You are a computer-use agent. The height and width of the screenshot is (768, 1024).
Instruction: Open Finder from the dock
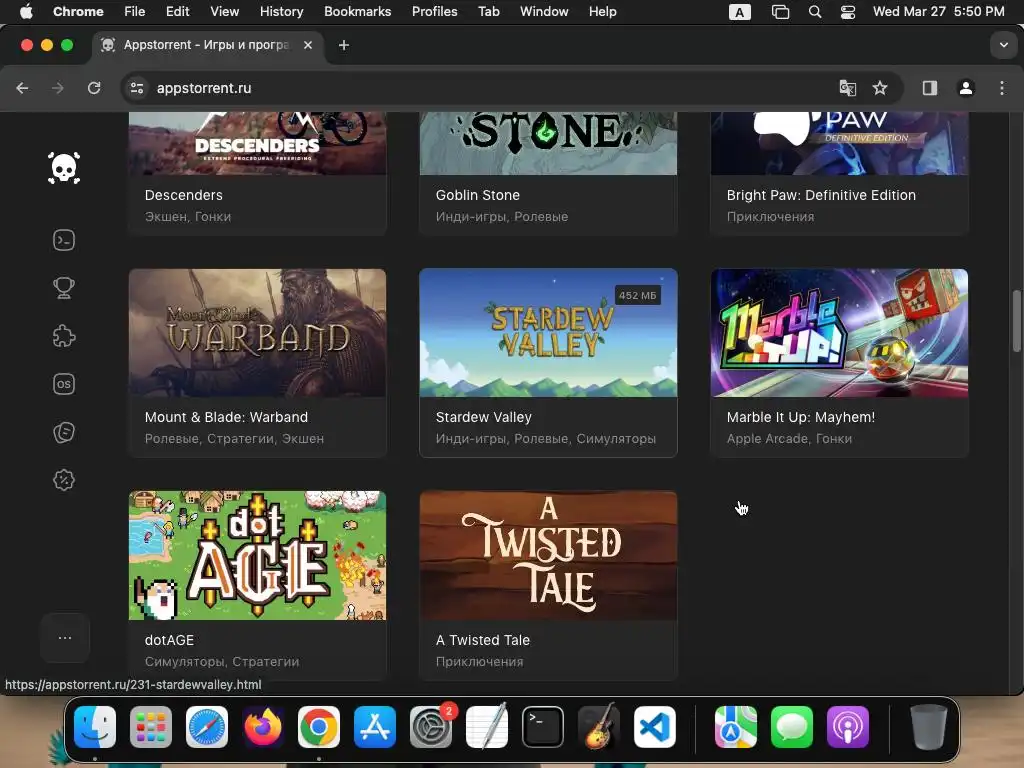pos(95,727)
